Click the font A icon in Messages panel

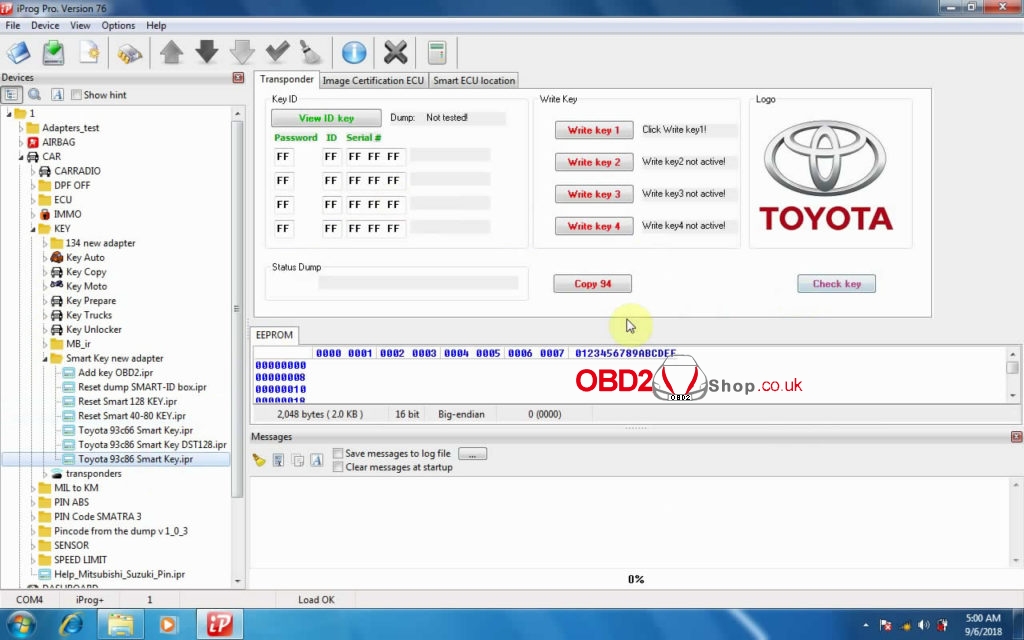point(317,460)
